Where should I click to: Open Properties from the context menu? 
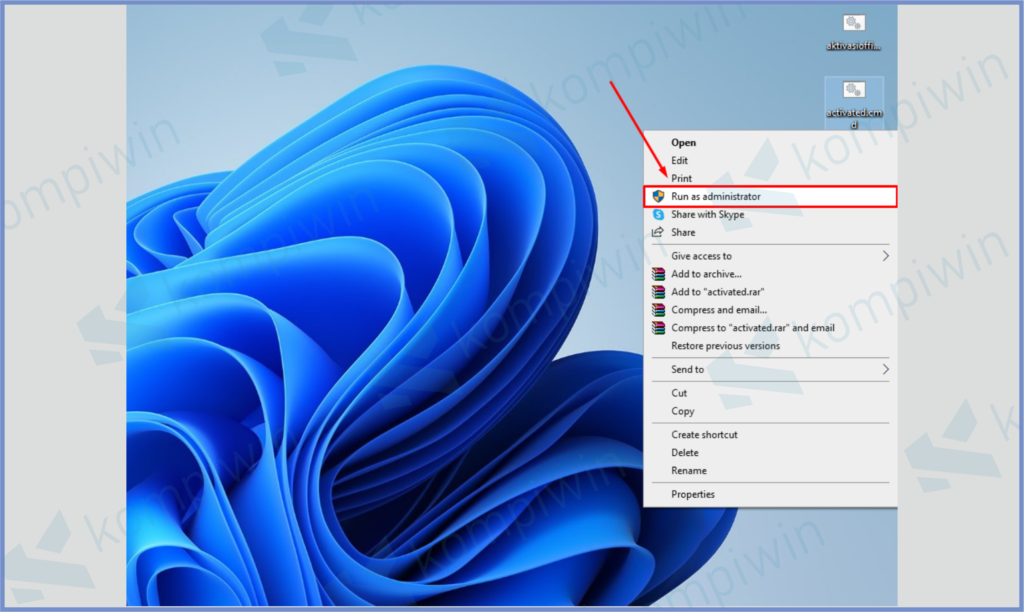(693, 494)
